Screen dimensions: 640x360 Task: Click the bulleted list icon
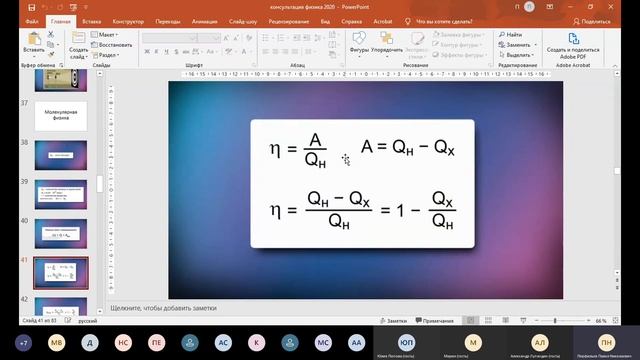tap(266, 38)
